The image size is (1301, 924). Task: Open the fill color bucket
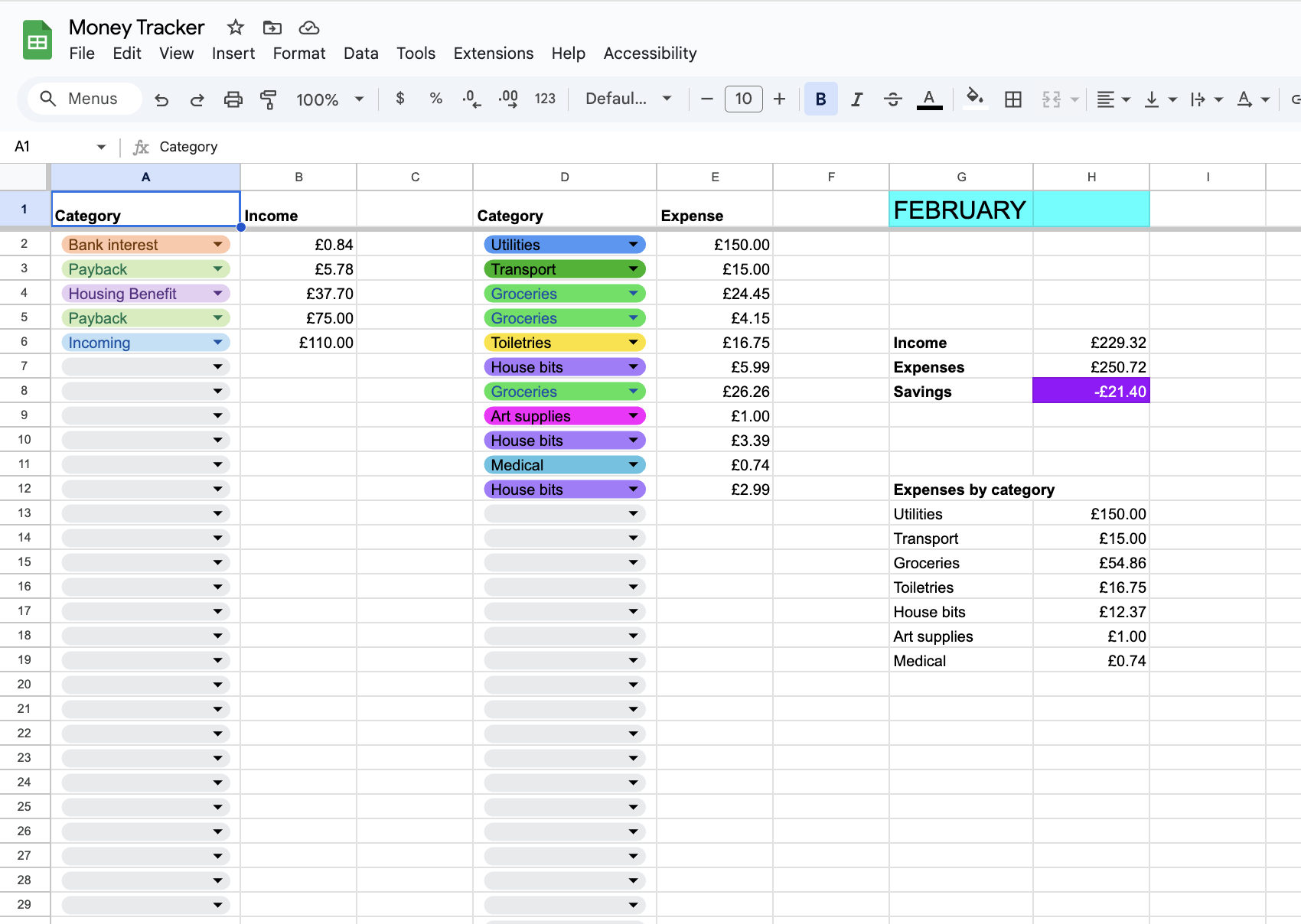[x=974, y=99]
